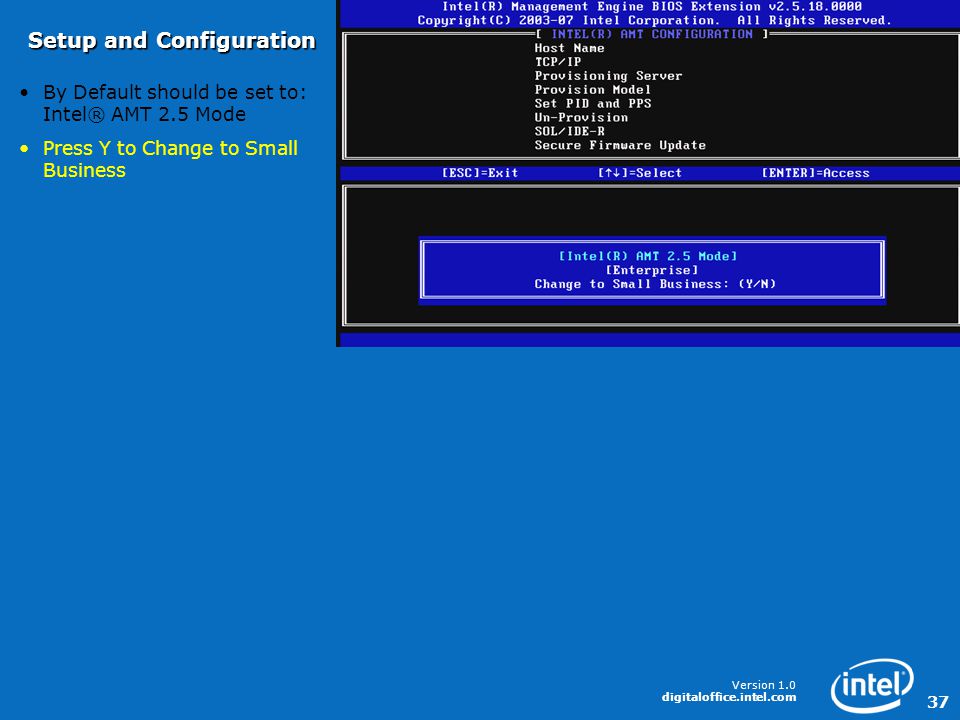Click the [Enterprise] mode text
960x720 pixels.
[x=652, y=270]
